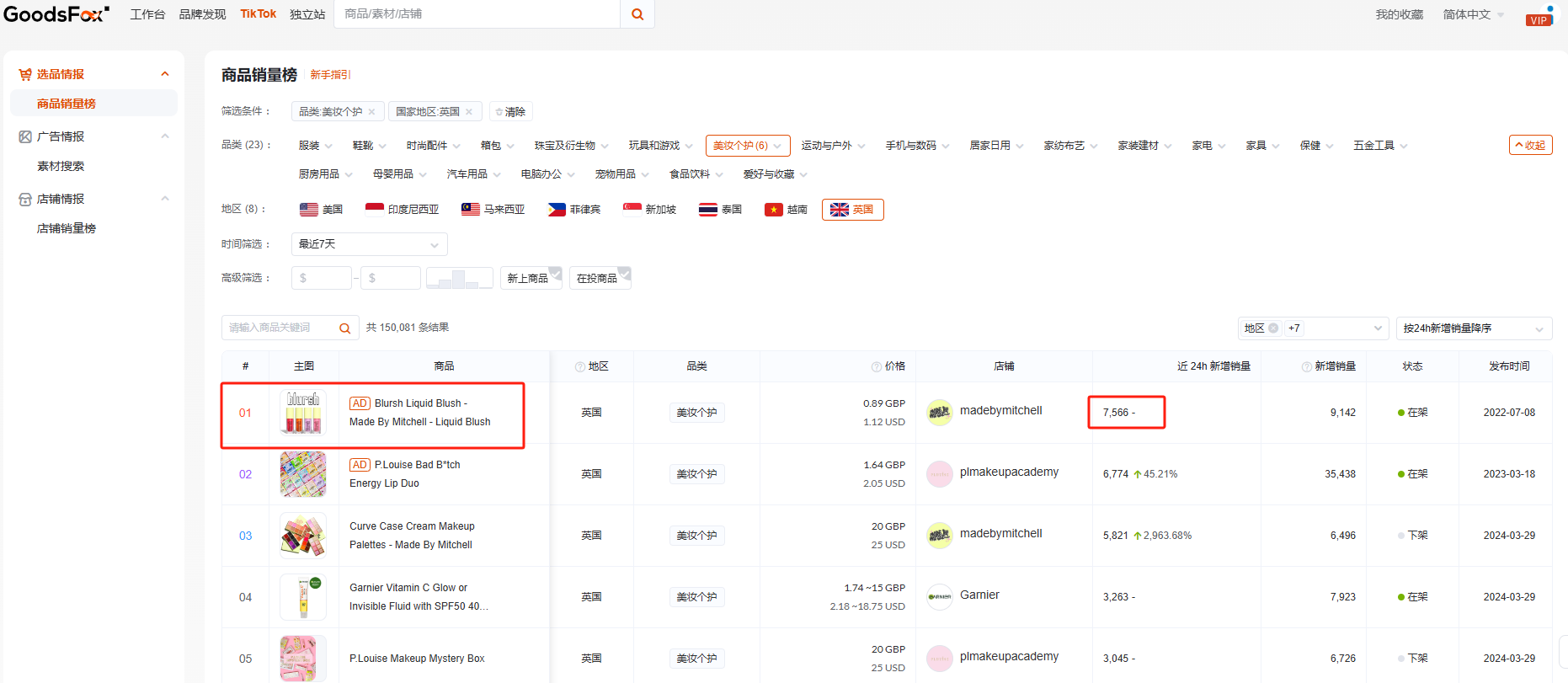This screenshot has width=1568, height=683.
Task: Click the madebymitchell store avatar in row 01
Action: click(940, 413)
